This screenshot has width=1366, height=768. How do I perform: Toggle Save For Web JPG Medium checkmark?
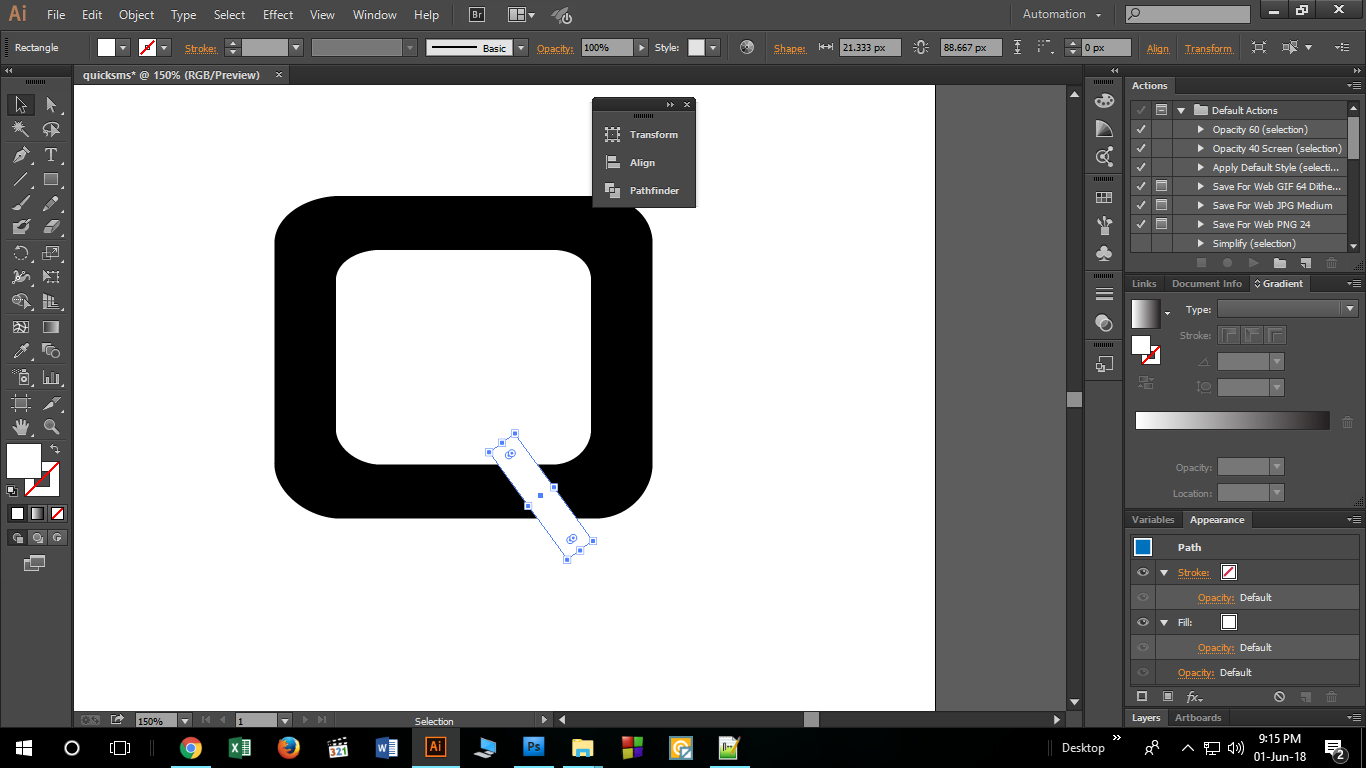[1141, 205]
